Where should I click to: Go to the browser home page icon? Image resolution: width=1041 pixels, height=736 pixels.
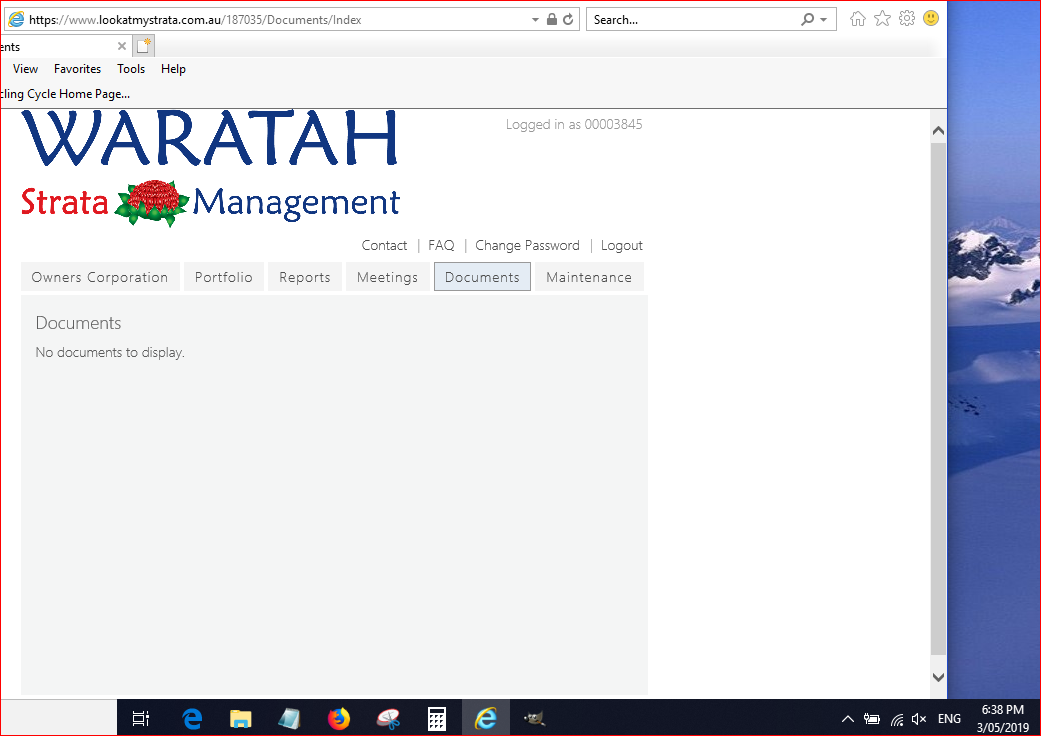coord(858,19)
